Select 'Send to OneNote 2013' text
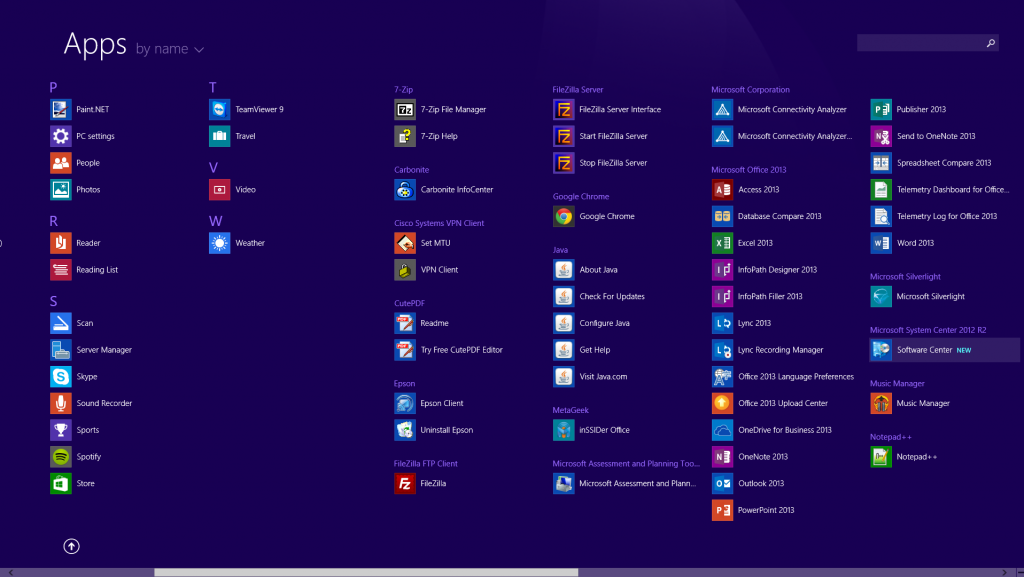The height and width of the screenshot is (577, 1024). pyautogui.click(x=936, y=136)
